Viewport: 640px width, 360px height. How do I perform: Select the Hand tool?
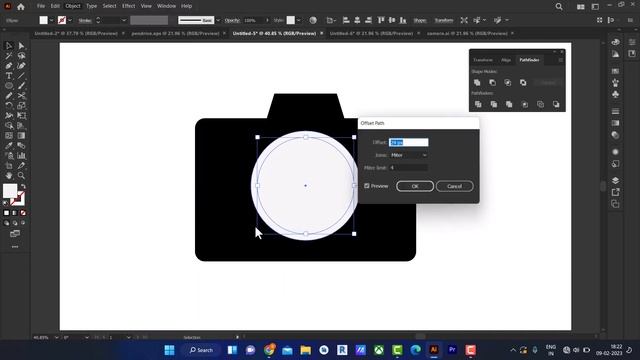[x=9, y=176]
